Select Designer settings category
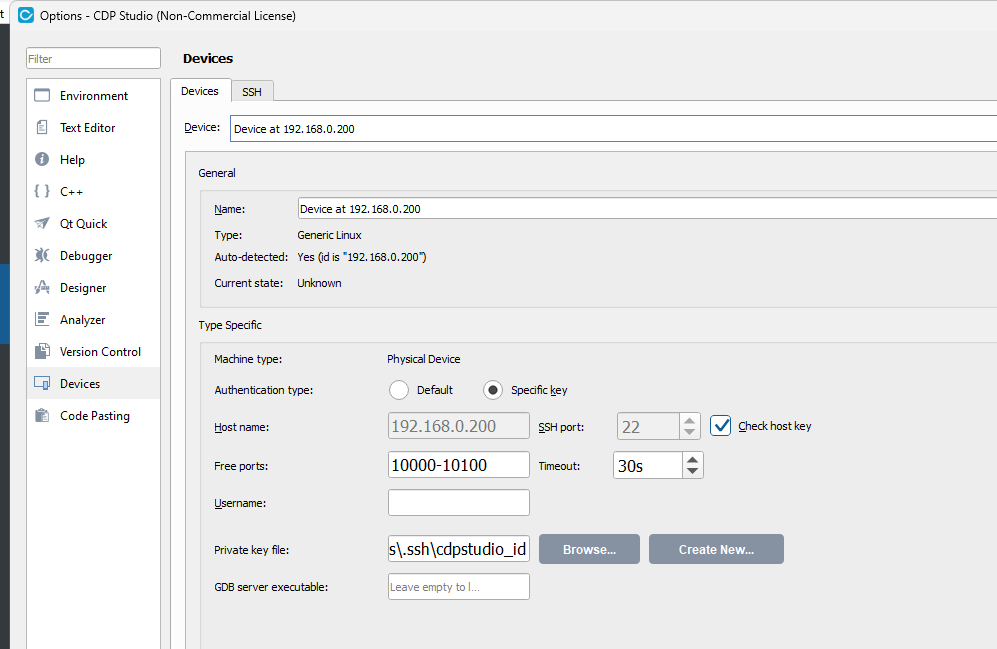 [x=93, y=287]
